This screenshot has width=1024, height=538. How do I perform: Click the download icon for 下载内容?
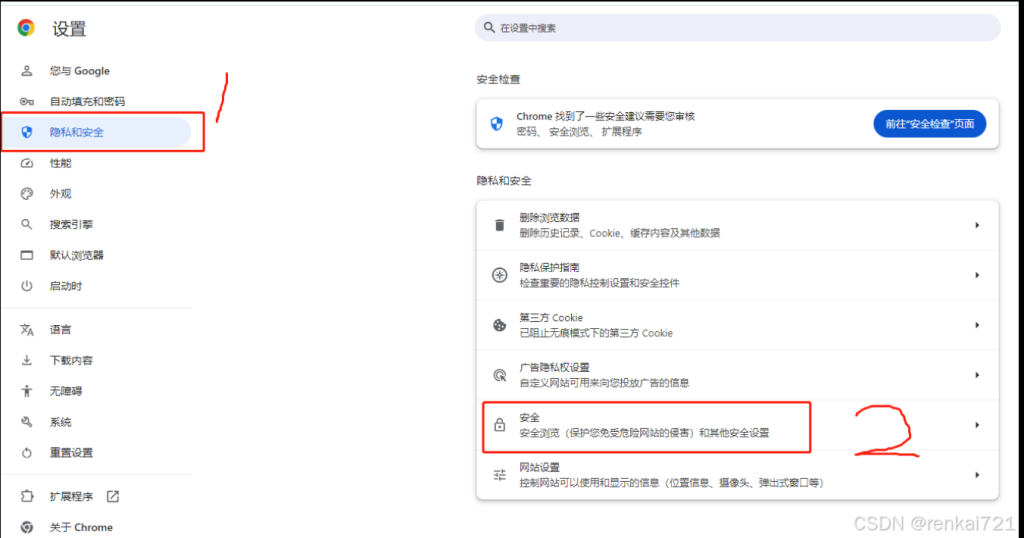tap(27, 360)
